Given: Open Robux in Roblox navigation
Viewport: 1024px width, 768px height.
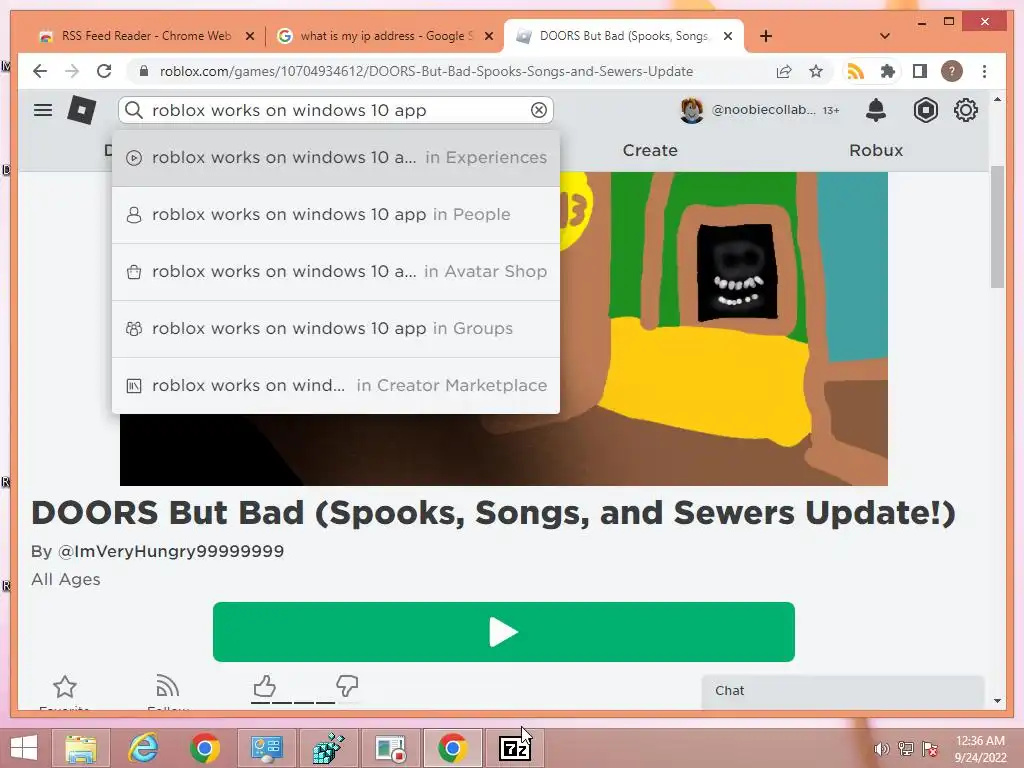Looking at the screenshot, I should tap(876, 150).
